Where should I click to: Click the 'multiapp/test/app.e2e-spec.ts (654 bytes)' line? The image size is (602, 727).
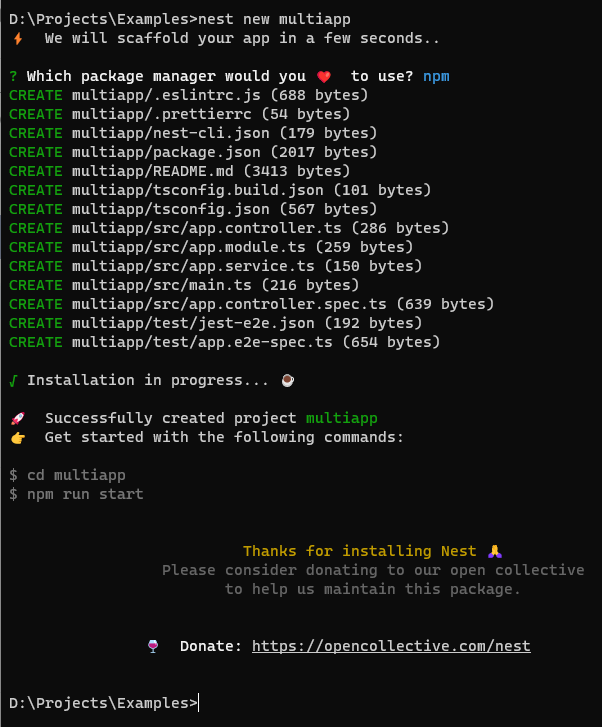click(x=256, y=342)
